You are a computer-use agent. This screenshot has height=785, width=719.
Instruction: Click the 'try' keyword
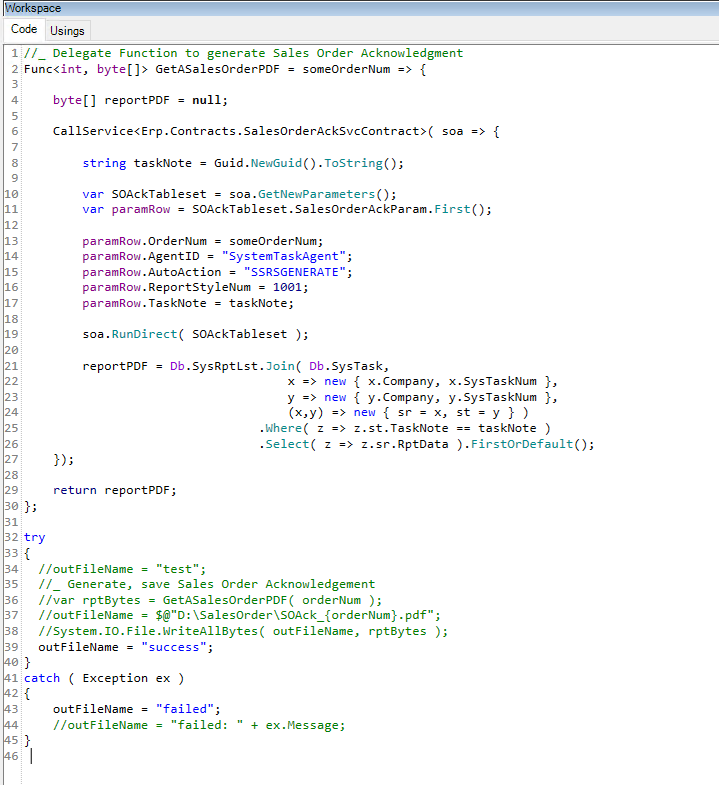(x=35, y=538)
